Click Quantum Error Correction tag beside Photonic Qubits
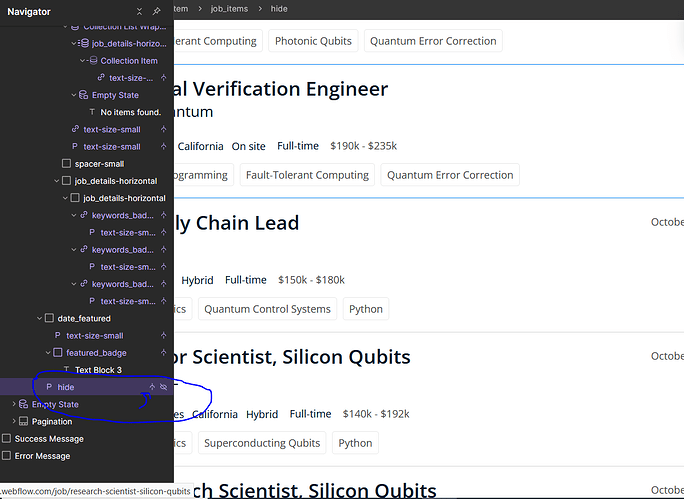 (433, 41)
